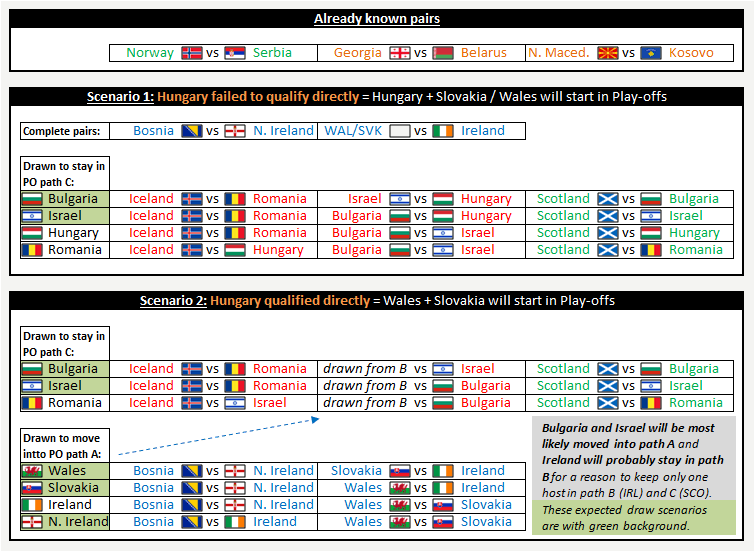Click 'drawn from B' in Scenario 2 Israel row

365,386
